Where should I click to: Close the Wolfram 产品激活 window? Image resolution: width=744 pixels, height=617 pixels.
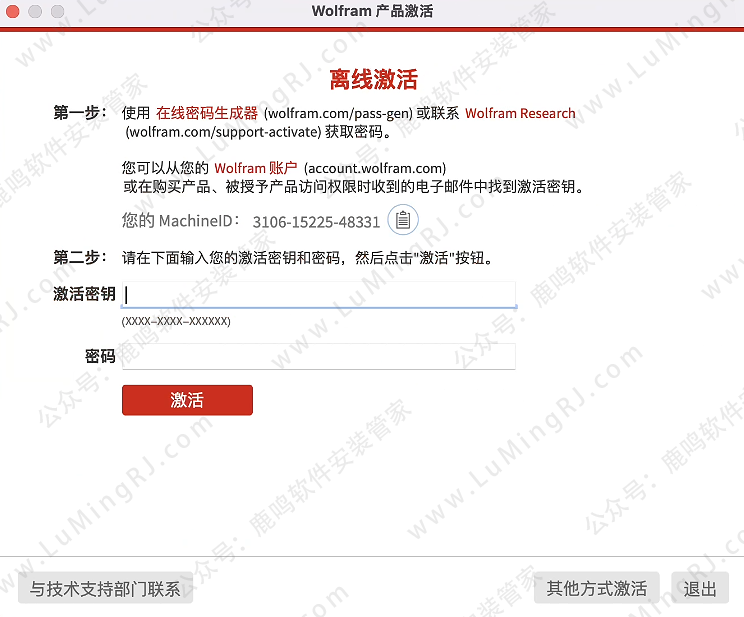[x=13, y=11]
